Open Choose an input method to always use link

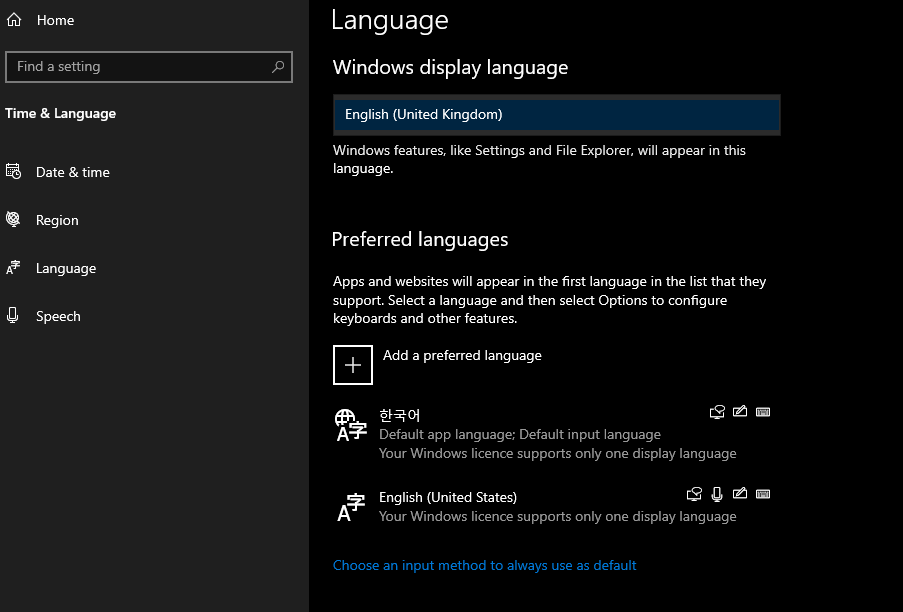tap(484, 565)
